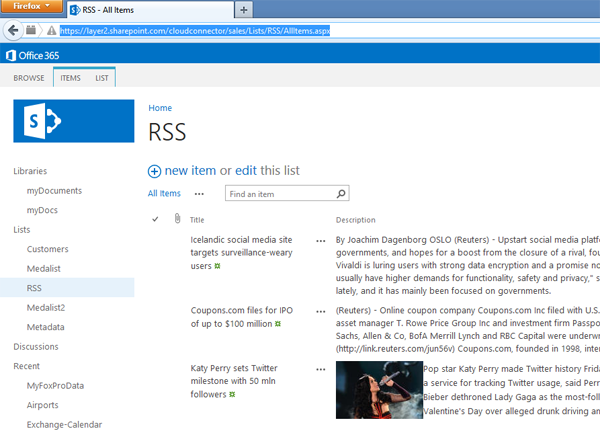Open the Home breadcrumb link
The height and width of the screenshot is (433, 600).
point(159,108)
